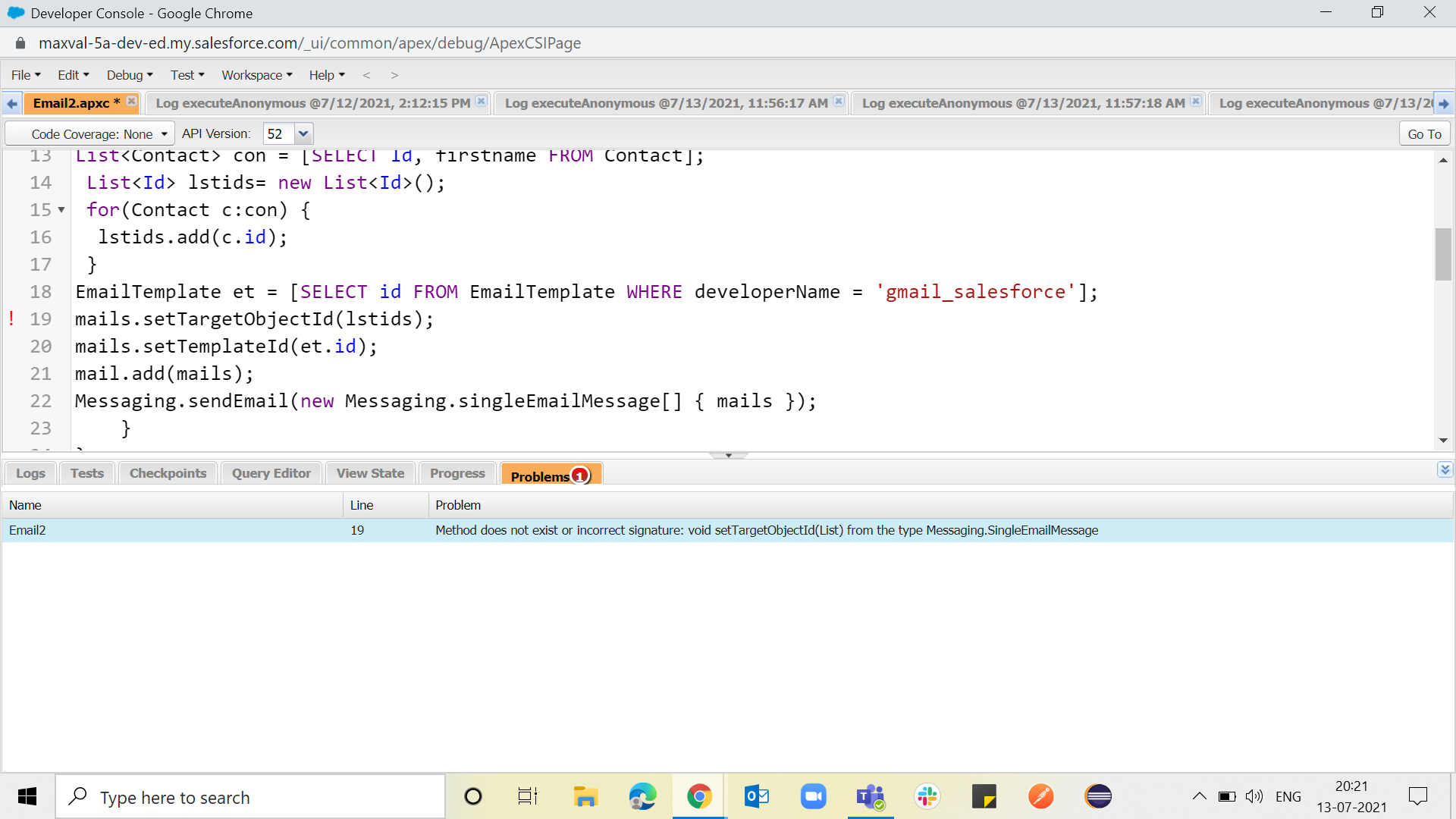Expand the bottom panel with the double-chevron
Screen dimensions: 1456x819
[1445, 469]
